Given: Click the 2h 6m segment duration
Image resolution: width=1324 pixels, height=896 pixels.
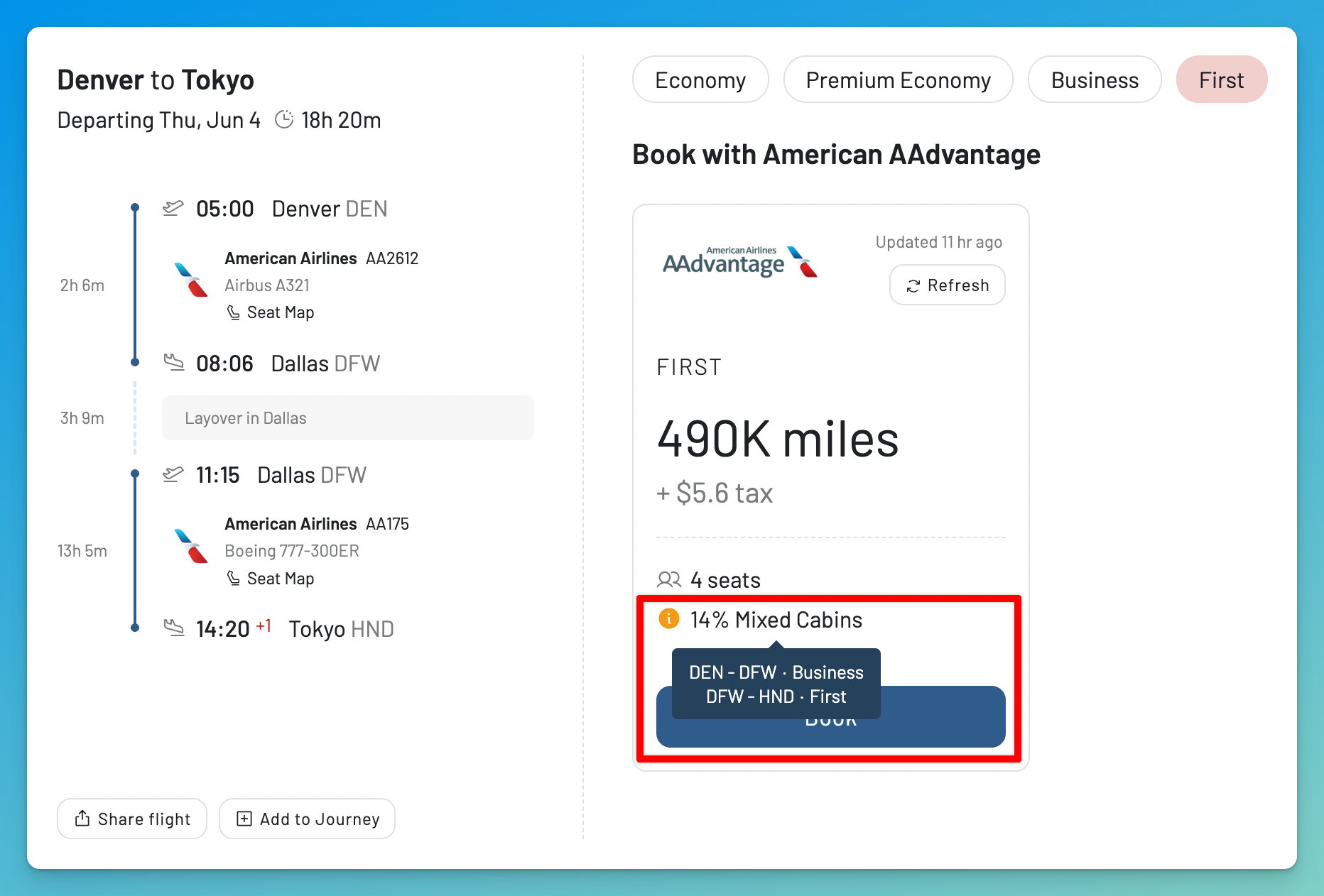Looking at the screenshot, I should coord(82,285).
